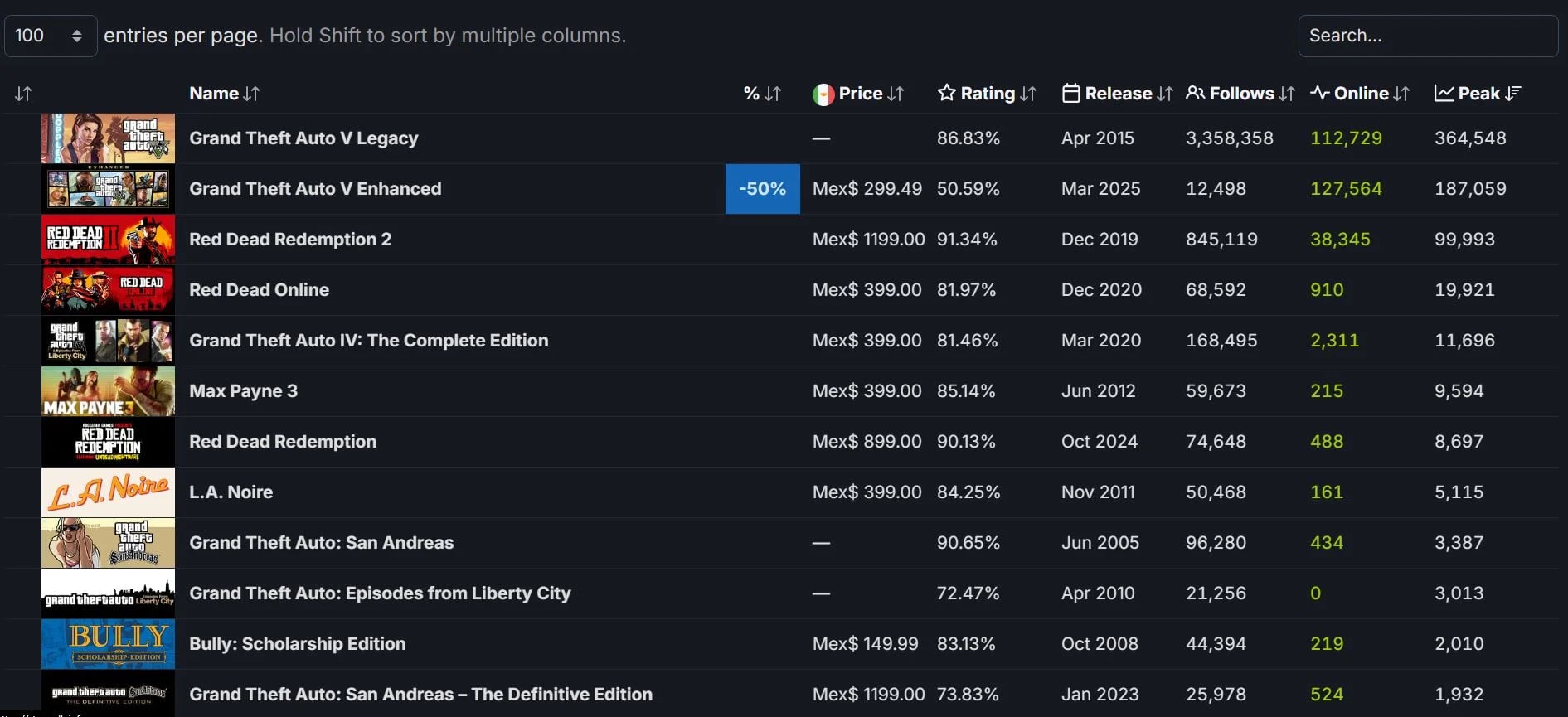Click the Mexico flag icon beside Price
Viewport: 1568px width, 717px height.
pyautogui.click(x=823, y=94)
